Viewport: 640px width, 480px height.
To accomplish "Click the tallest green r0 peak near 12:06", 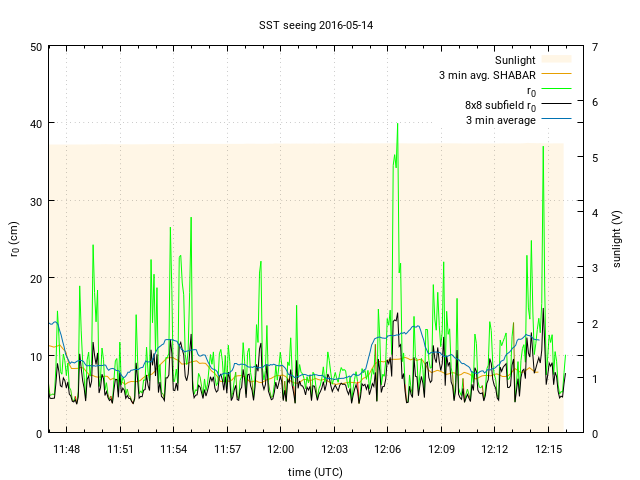I will (398, 125).
